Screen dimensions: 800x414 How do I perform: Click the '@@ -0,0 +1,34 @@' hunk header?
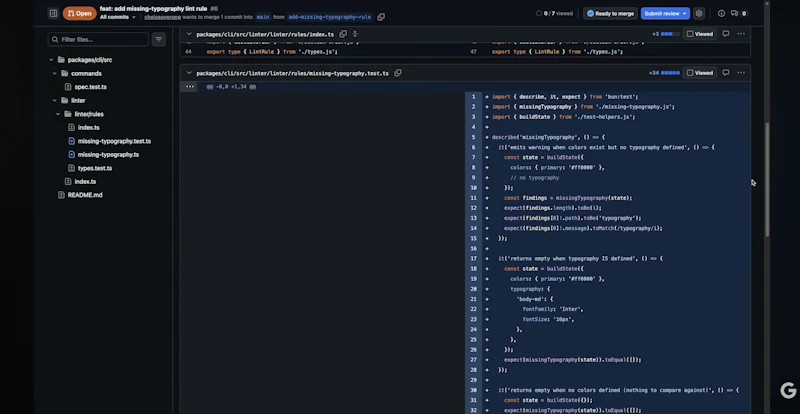[x=231, y=87]
